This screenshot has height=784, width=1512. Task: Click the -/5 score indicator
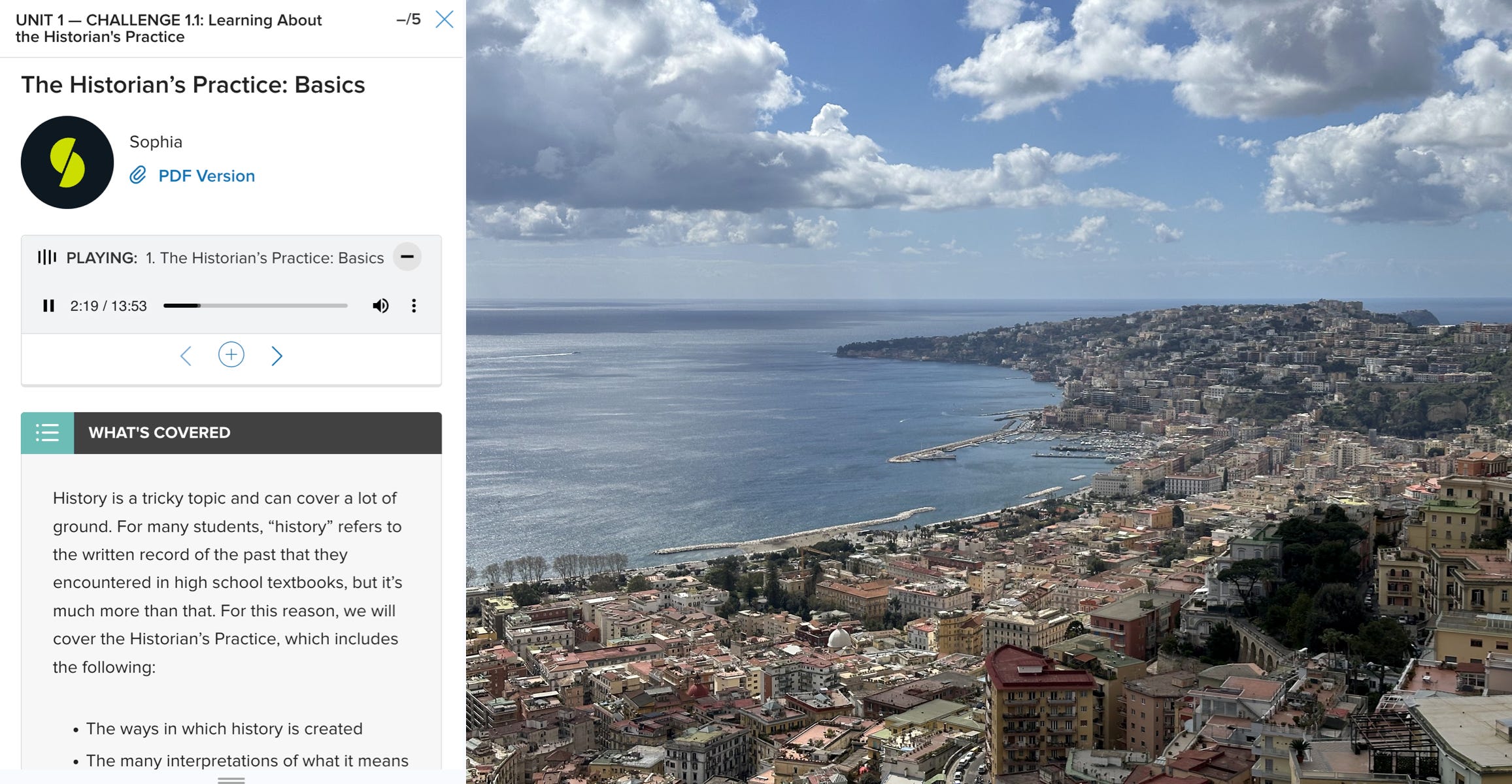tap(409, 20)
